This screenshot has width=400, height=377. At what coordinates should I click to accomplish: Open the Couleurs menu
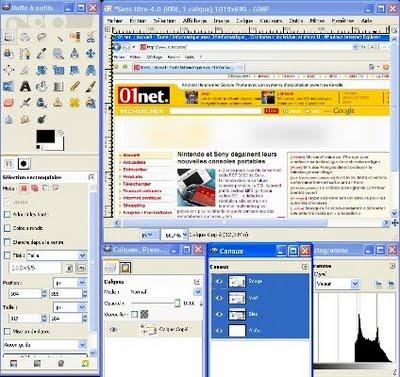[x=271, y=21]
